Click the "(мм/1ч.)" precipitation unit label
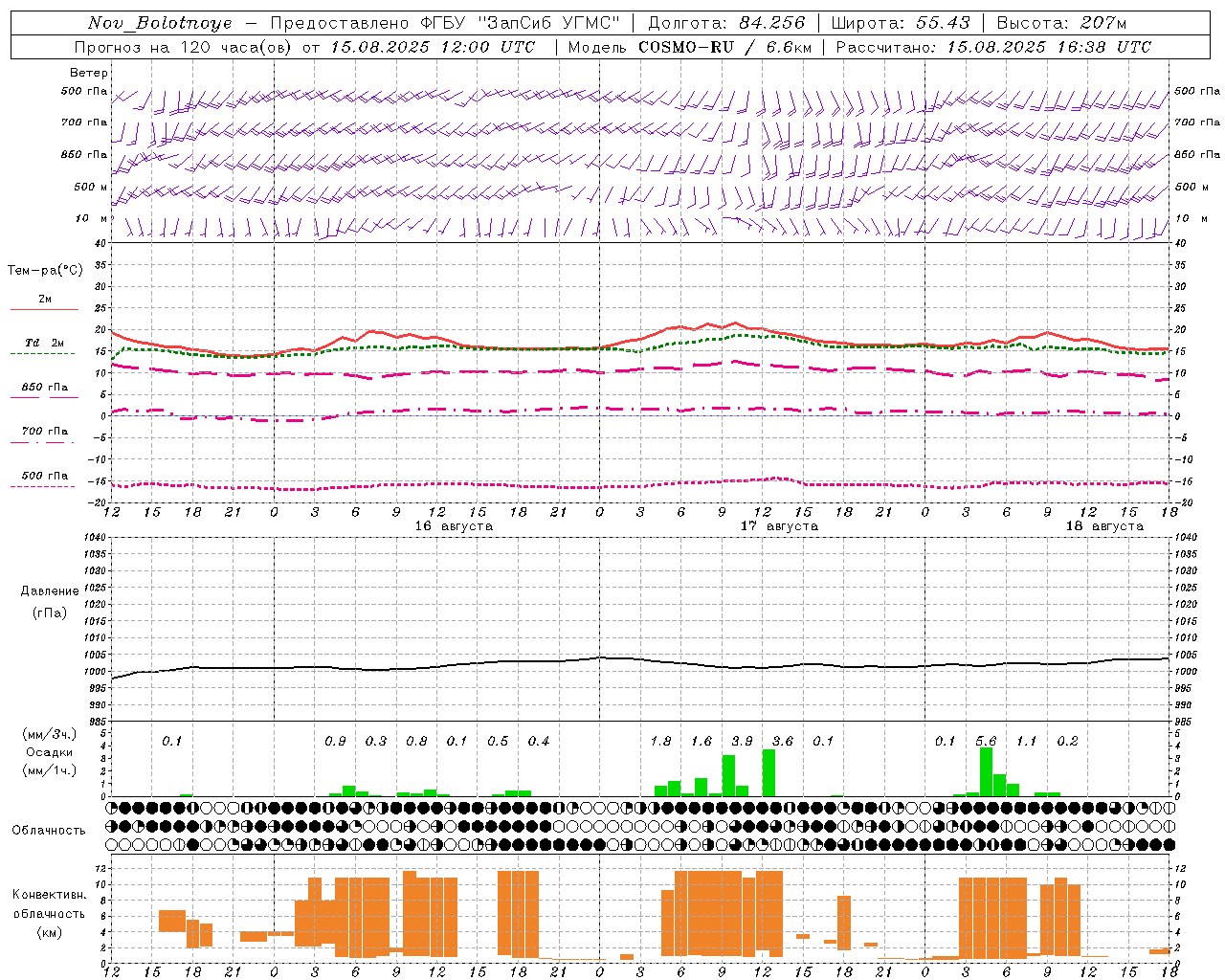 click(49, 770)
